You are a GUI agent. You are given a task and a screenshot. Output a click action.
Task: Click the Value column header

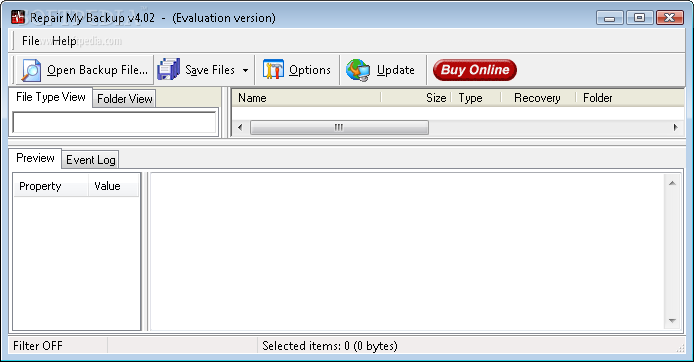pyautogui.click(x=114, y=186)
